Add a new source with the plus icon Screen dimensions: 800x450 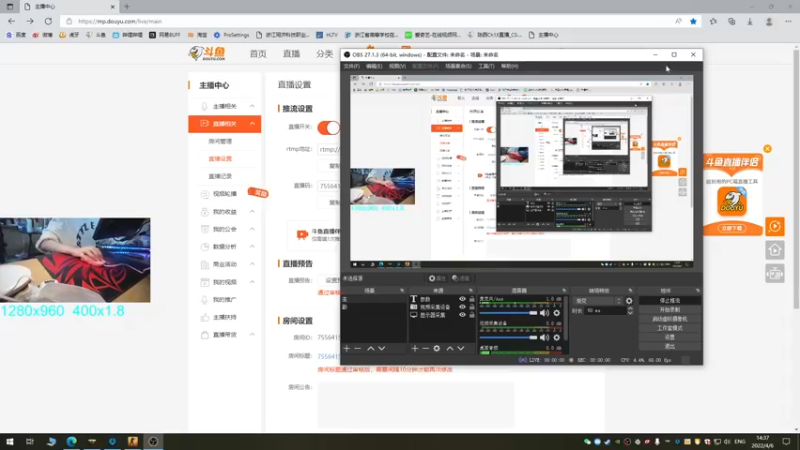pos(415,348)
